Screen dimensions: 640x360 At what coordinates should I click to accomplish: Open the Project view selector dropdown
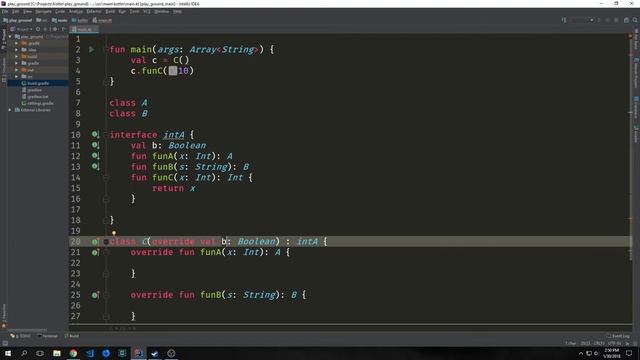click(x=22, y=29)
